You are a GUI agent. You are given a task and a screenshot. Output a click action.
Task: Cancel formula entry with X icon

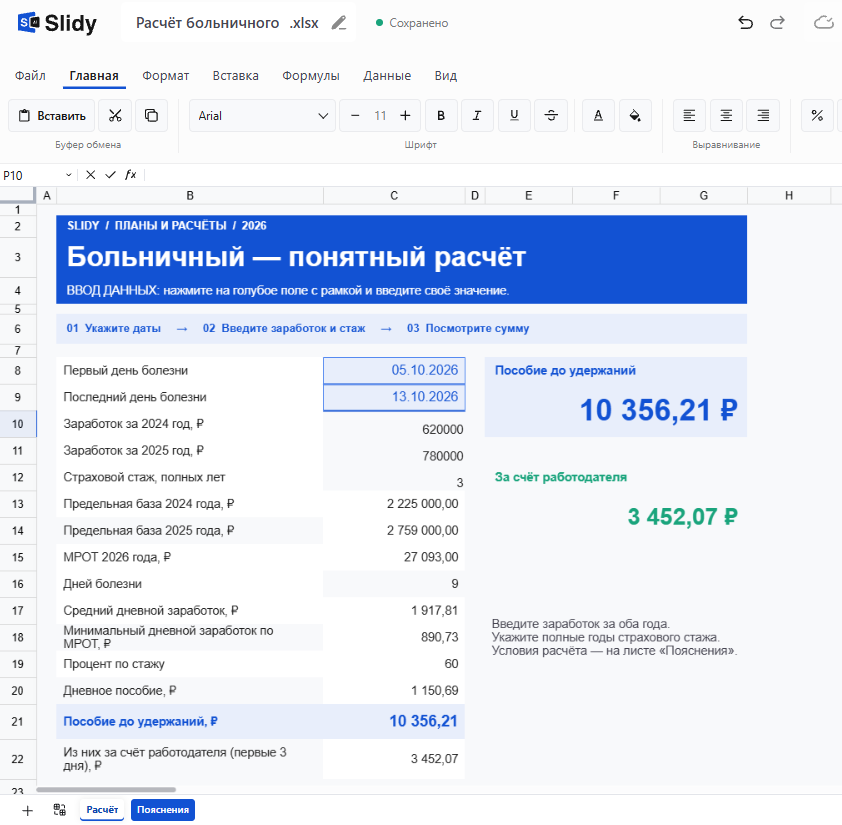pyautogui.click(x=90, y=175)
